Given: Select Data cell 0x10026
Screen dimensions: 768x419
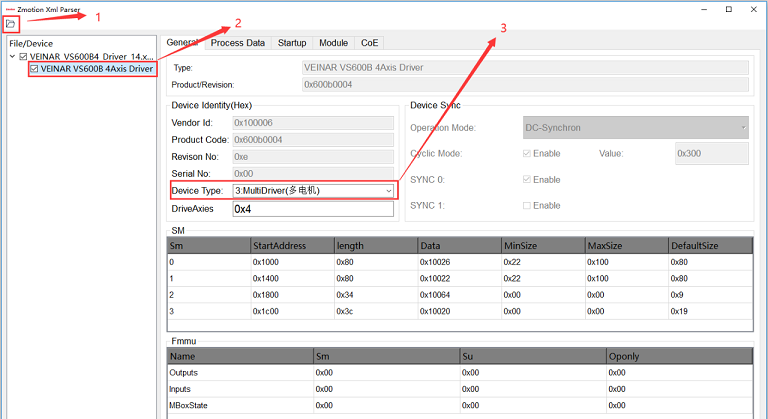Looking at the screenshot, I should tap(459, 262).
